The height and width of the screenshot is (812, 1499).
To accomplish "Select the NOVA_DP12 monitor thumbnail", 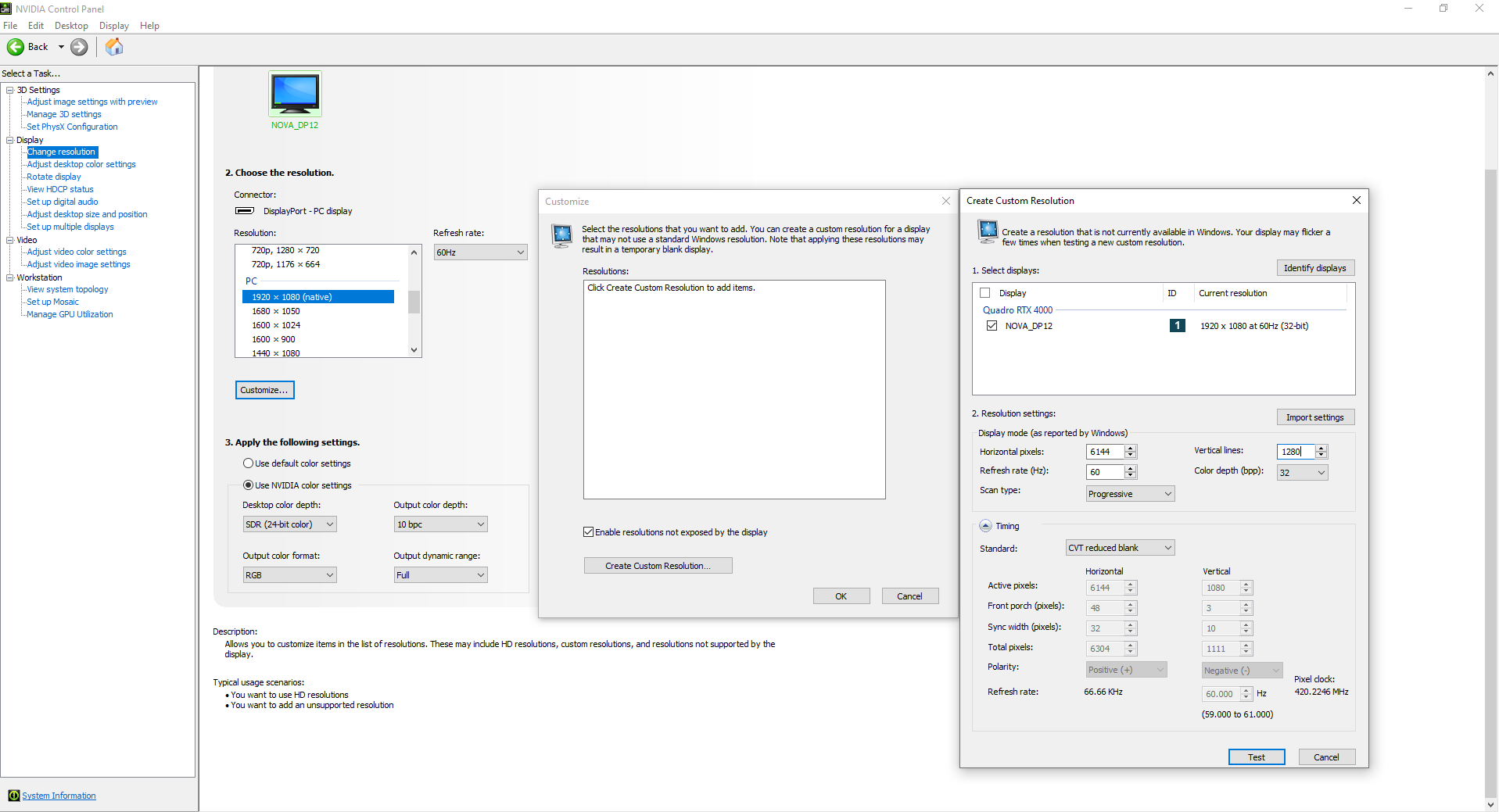I will [295, 94].
